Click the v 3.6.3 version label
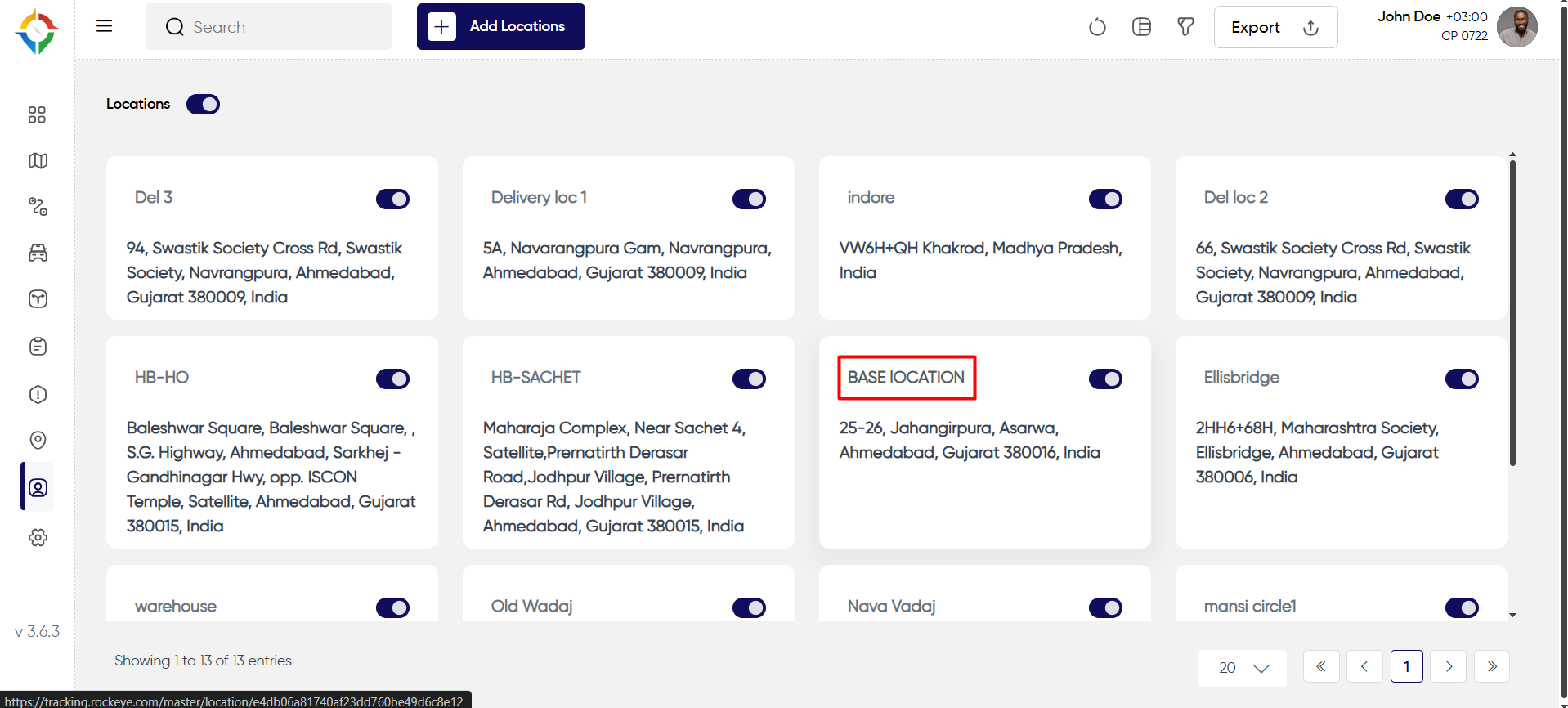Image resolution: width=1568 pixels, height=708 pixels. 38,631
